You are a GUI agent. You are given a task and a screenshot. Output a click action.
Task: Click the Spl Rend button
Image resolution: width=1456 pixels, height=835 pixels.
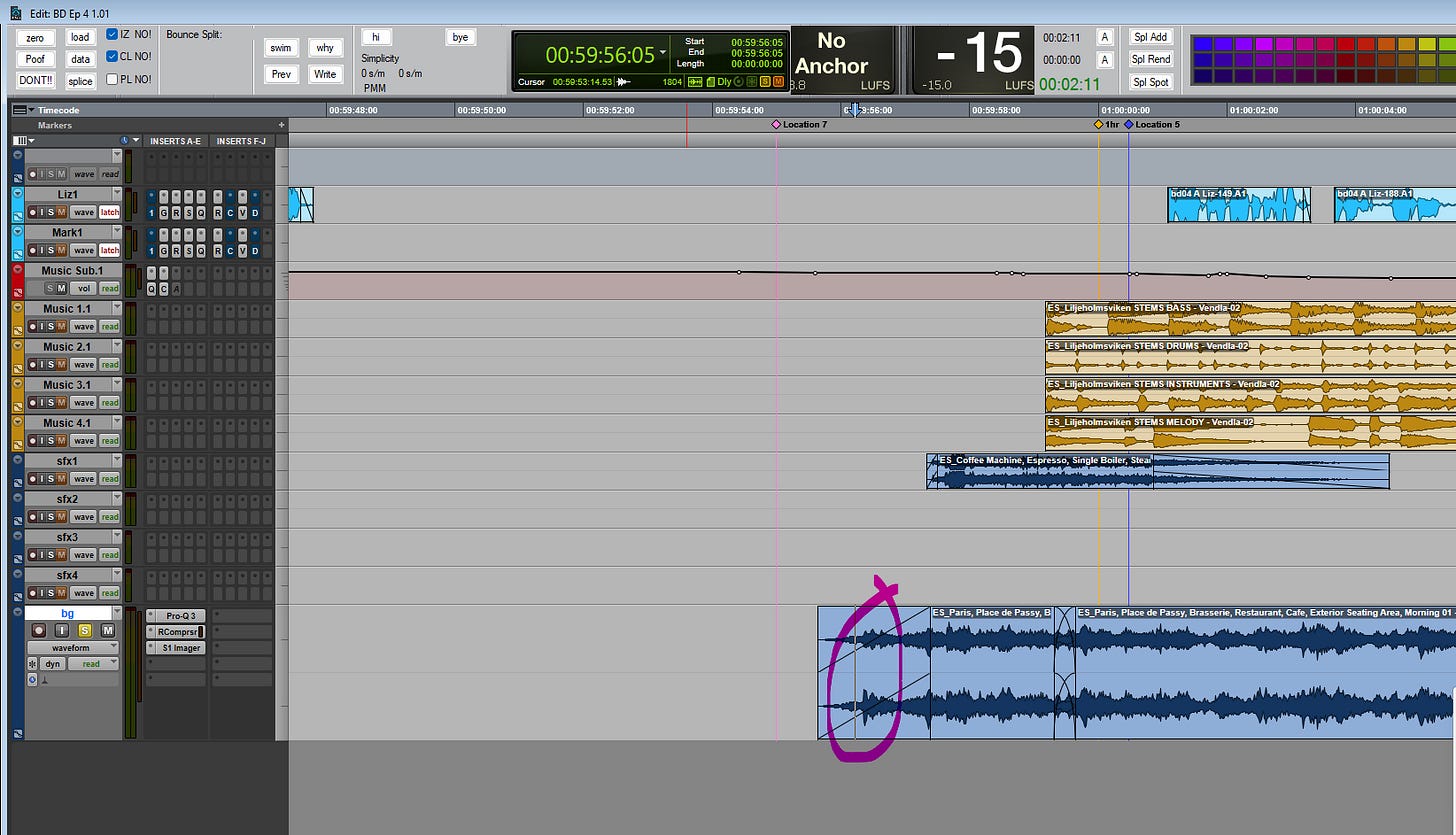1150,59
